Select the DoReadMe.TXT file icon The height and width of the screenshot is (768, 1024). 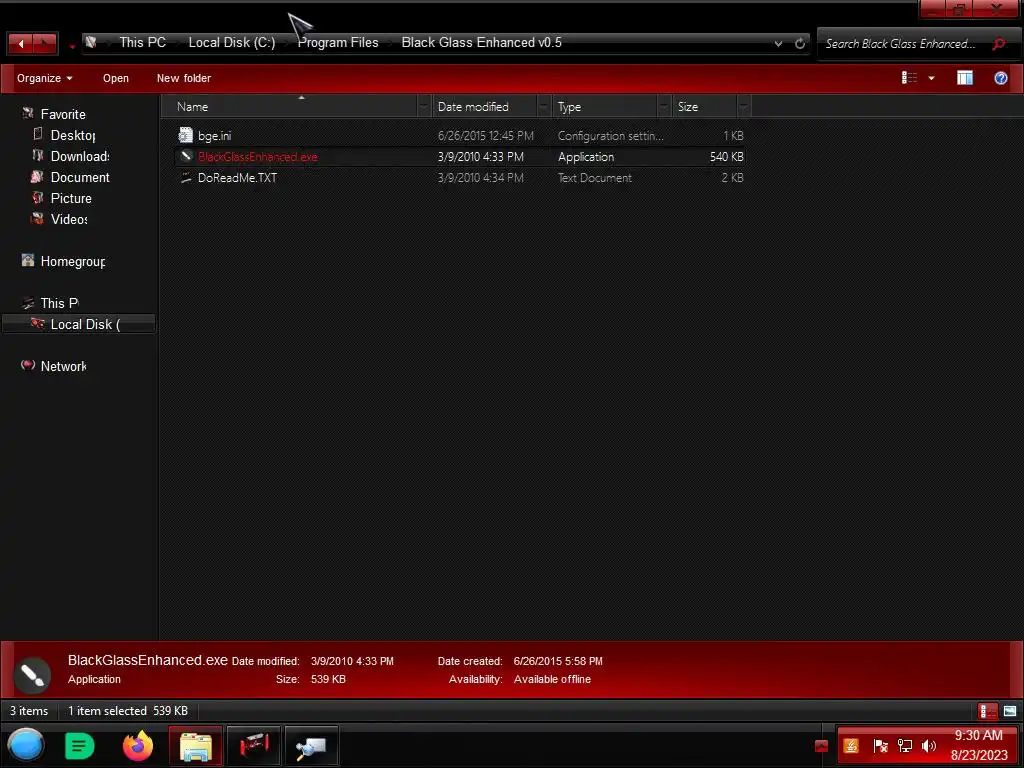point(186,177)
